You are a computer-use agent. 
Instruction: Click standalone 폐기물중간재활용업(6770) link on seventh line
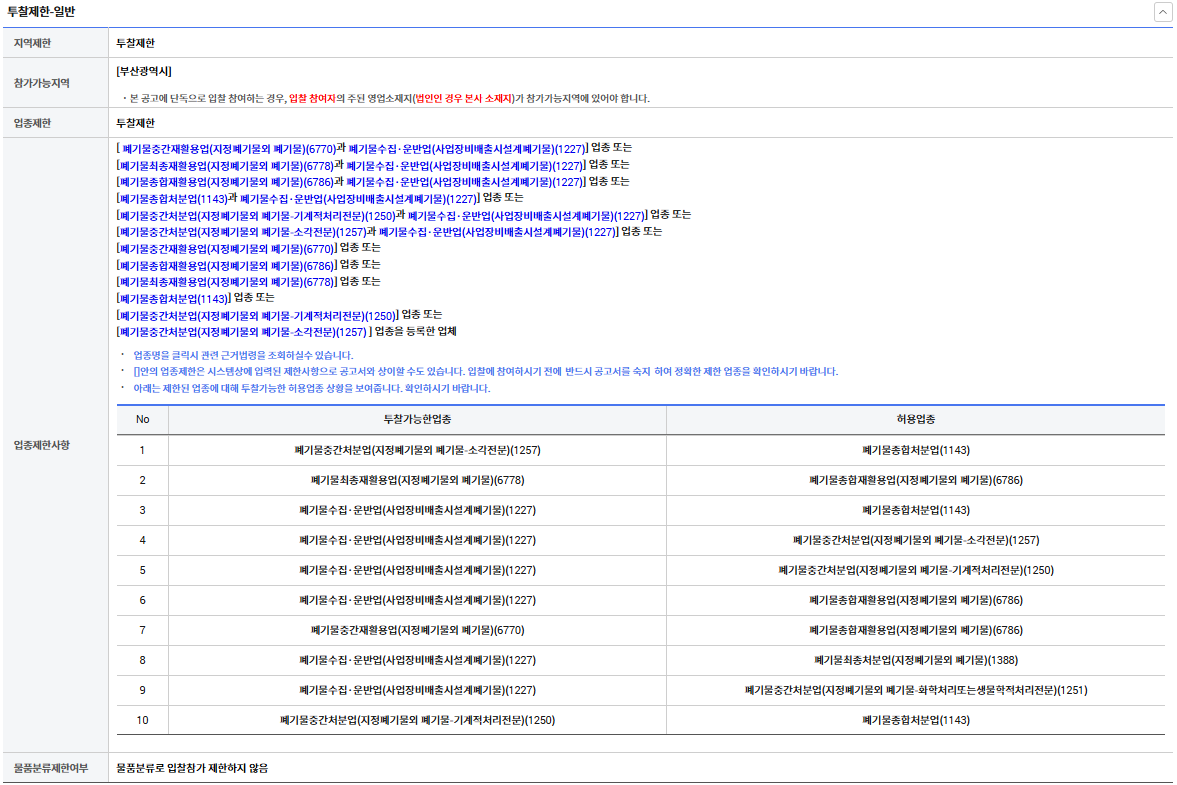click(x=226, y=248)
